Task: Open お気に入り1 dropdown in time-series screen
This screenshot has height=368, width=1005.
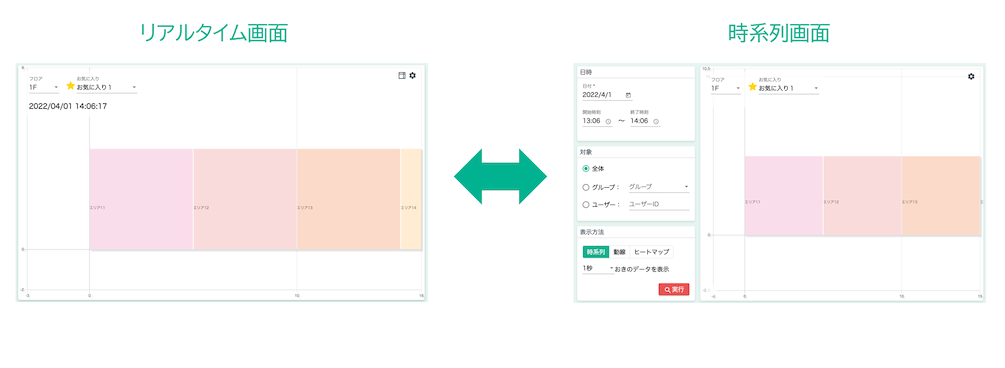Action: coord(788,88)
